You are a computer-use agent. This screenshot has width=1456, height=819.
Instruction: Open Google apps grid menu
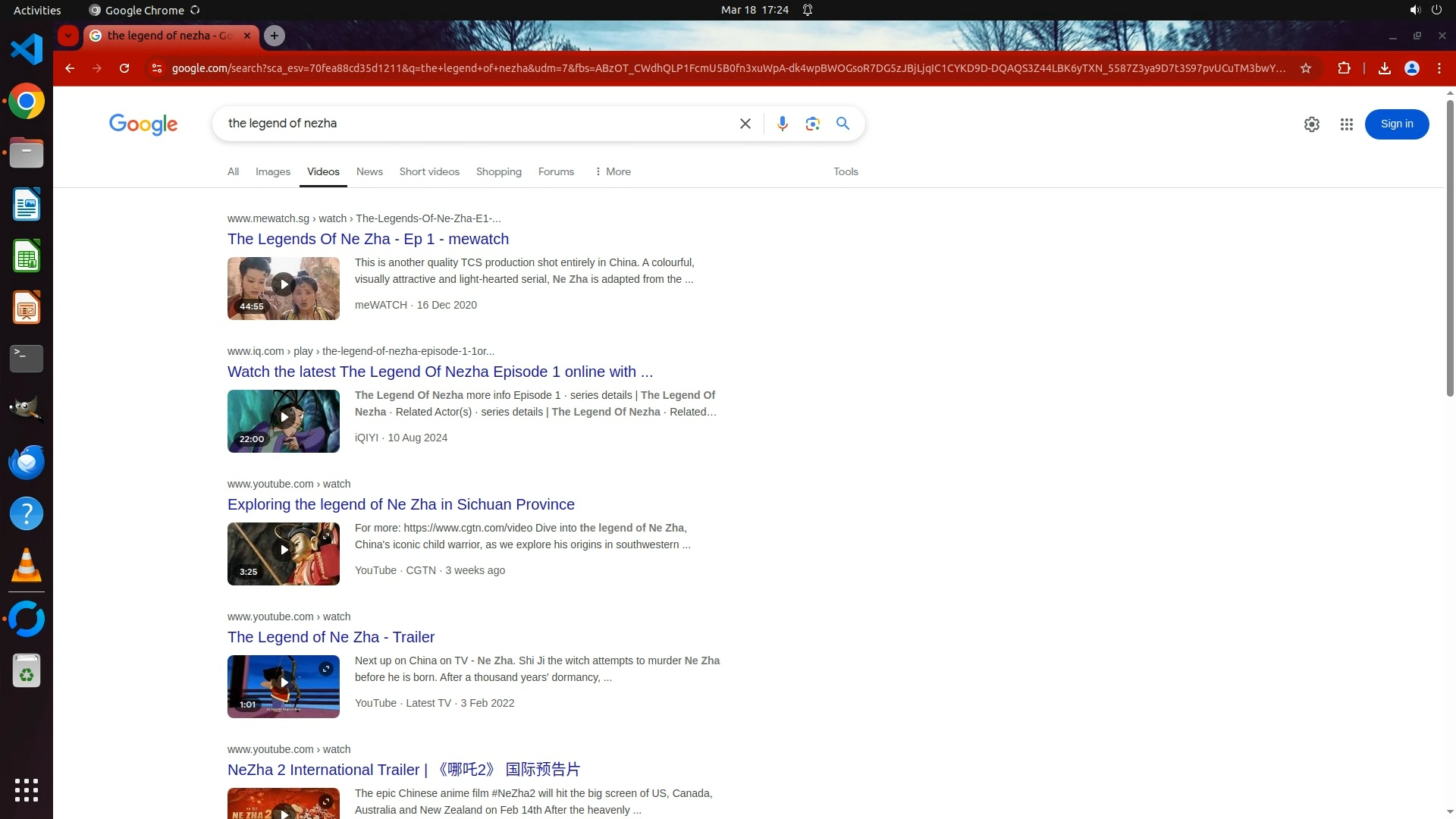(1346, 124)
